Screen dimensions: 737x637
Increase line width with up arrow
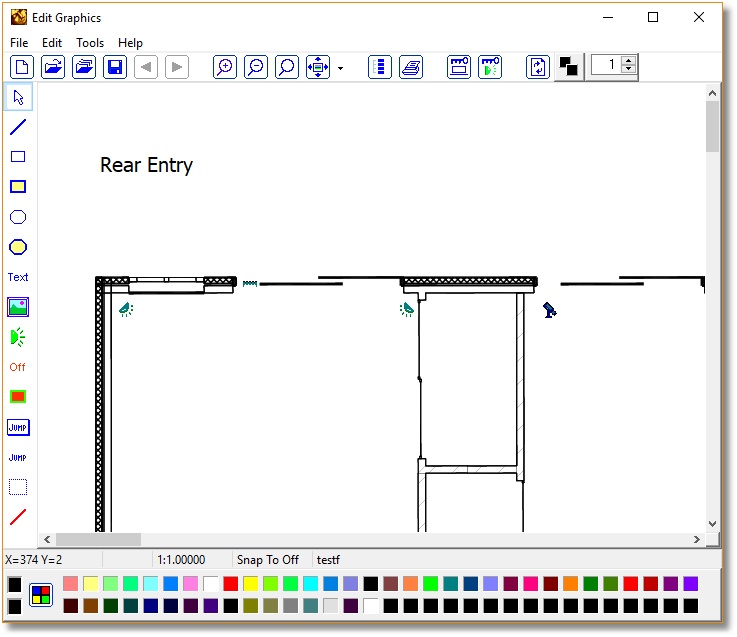click(x=628, y=61)
